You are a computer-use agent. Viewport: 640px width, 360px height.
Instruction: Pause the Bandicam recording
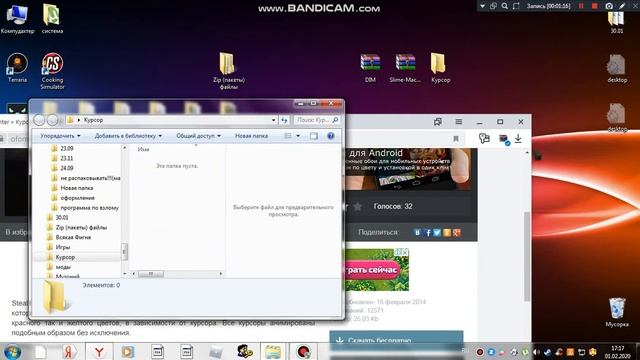[x=581, y=6]
